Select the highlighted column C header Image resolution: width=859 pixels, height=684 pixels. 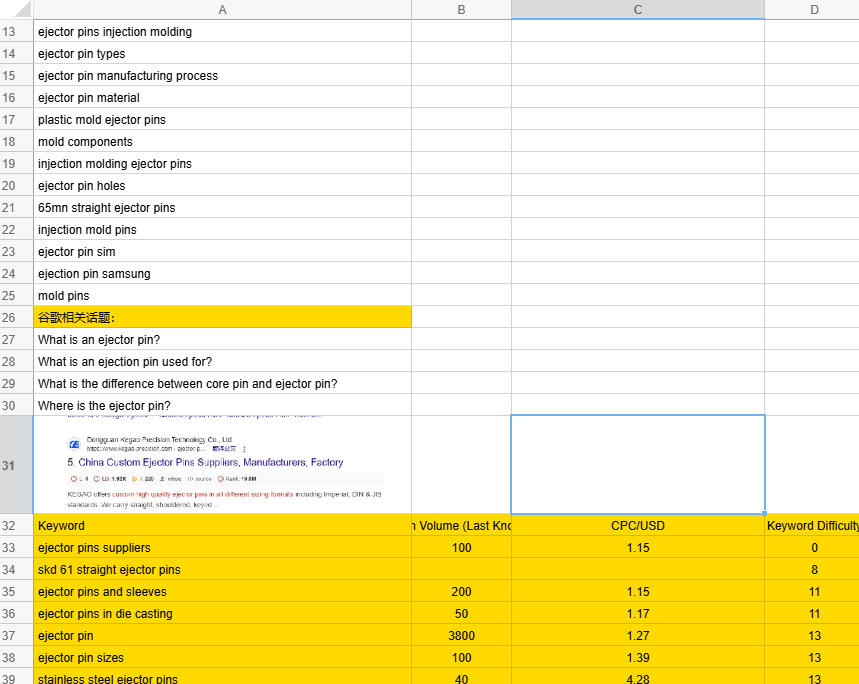coord(638,10)
